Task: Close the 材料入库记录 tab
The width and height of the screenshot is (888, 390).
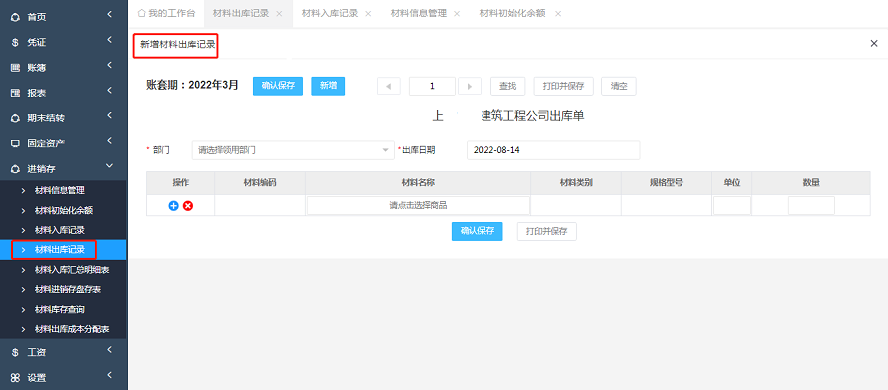Action: coord(368,14)
